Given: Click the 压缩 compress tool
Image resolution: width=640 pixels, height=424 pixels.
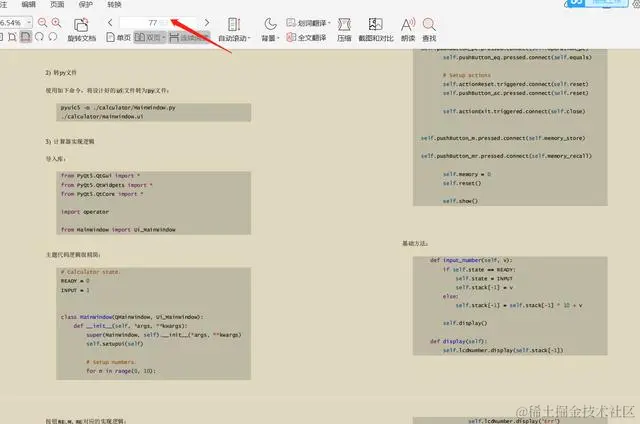Looking at the screenshot, I should click(x=344, y=30).
